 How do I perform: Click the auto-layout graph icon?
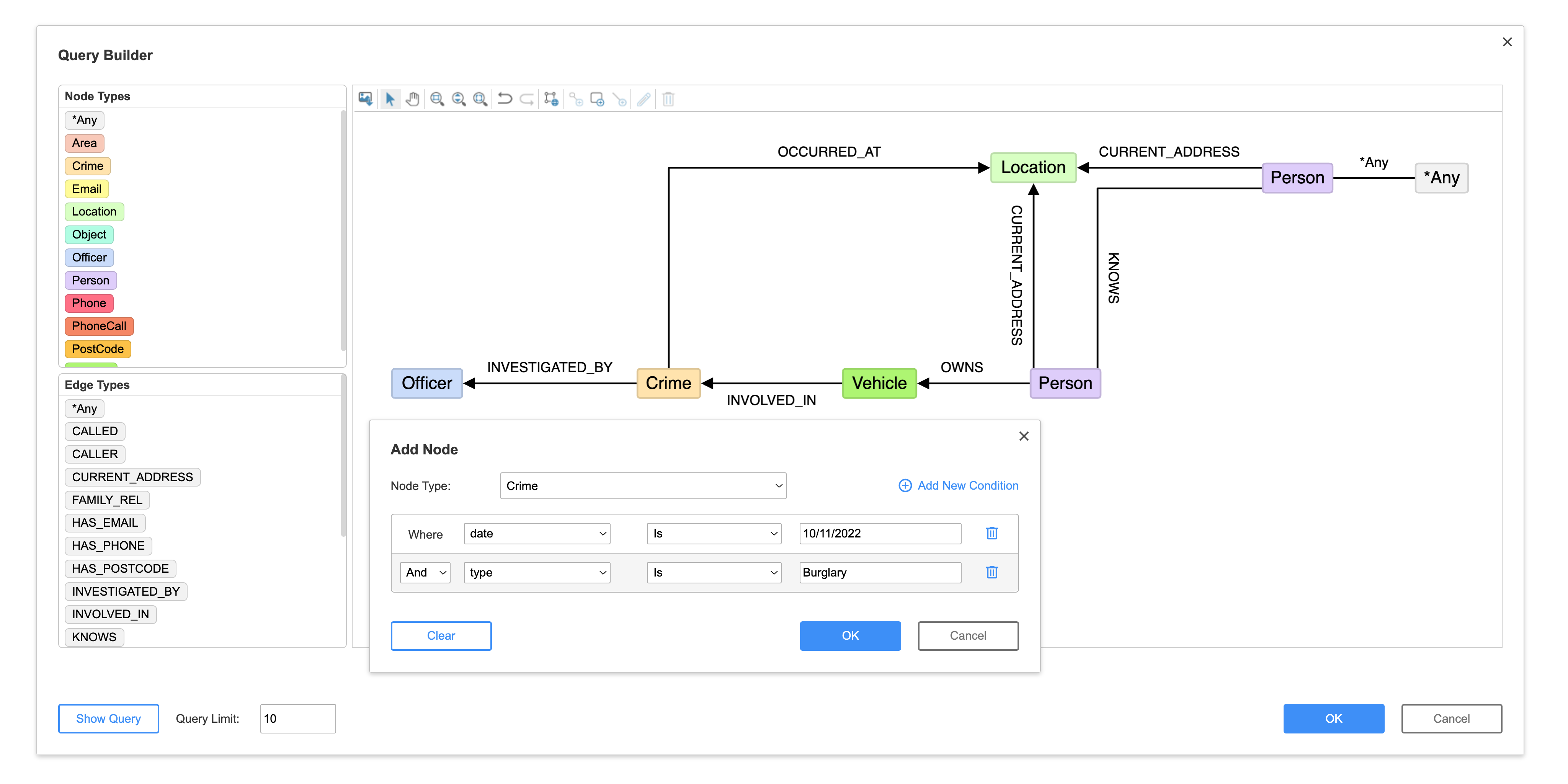pos(551,99)
